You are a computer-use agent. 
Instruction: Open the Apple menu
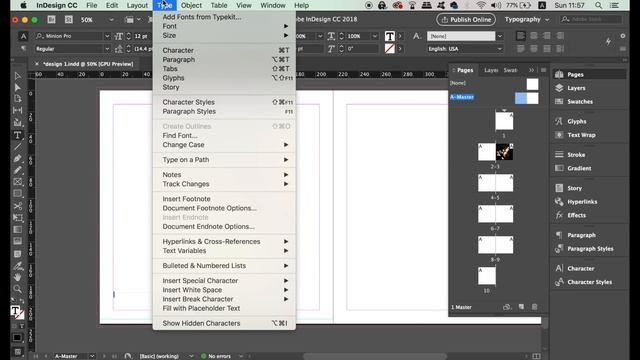[x=23, y=5]
